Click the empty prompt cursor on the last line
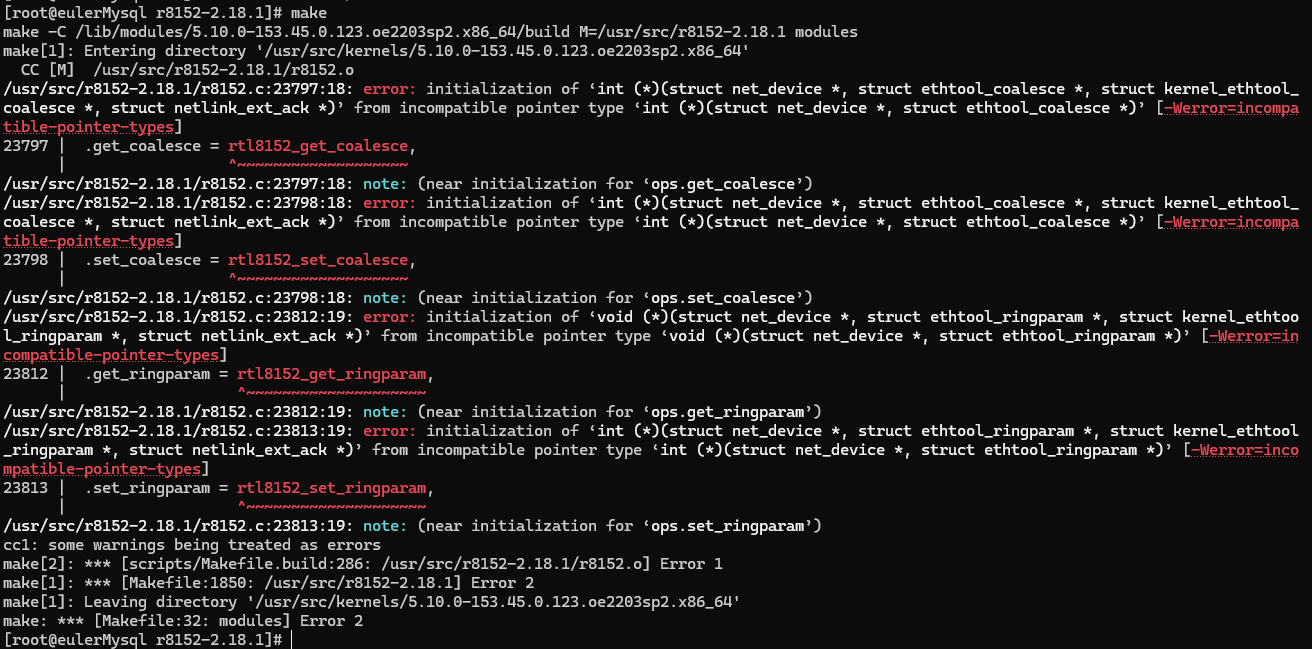 point(295,639)
